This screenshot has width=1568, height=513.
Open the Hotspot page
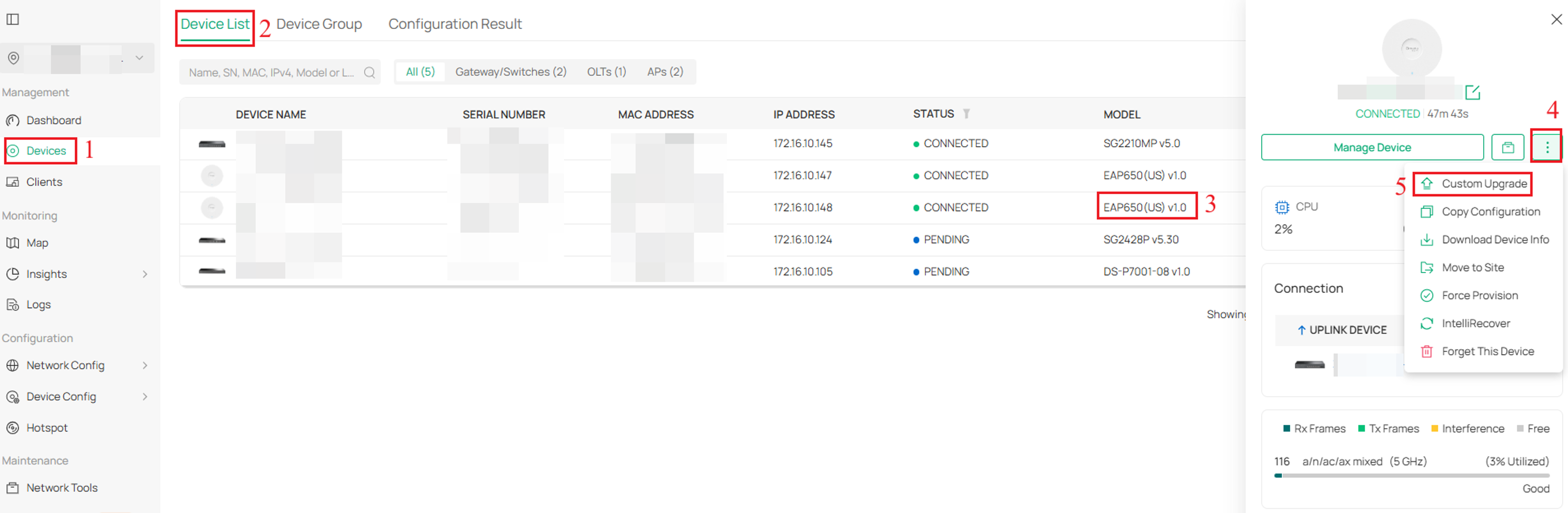click(47, 427)
